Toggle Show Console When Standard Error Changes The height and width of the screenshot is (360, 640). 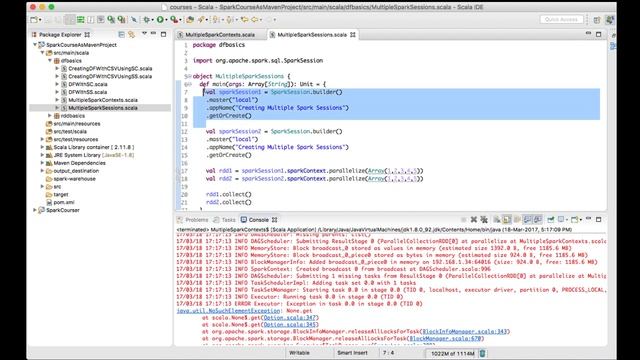tap(538, 220)
